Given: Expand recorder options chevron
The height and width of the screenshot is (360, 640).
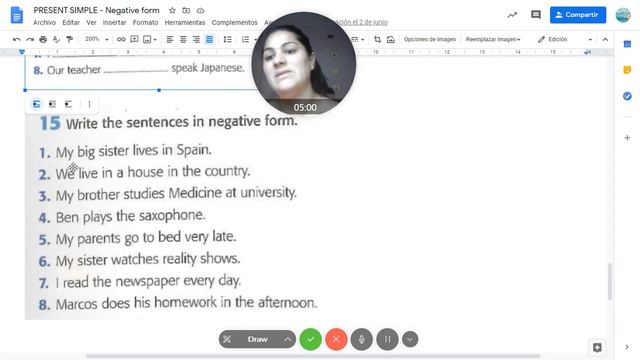Looking at the screenshot, I should tap(410, 339).
